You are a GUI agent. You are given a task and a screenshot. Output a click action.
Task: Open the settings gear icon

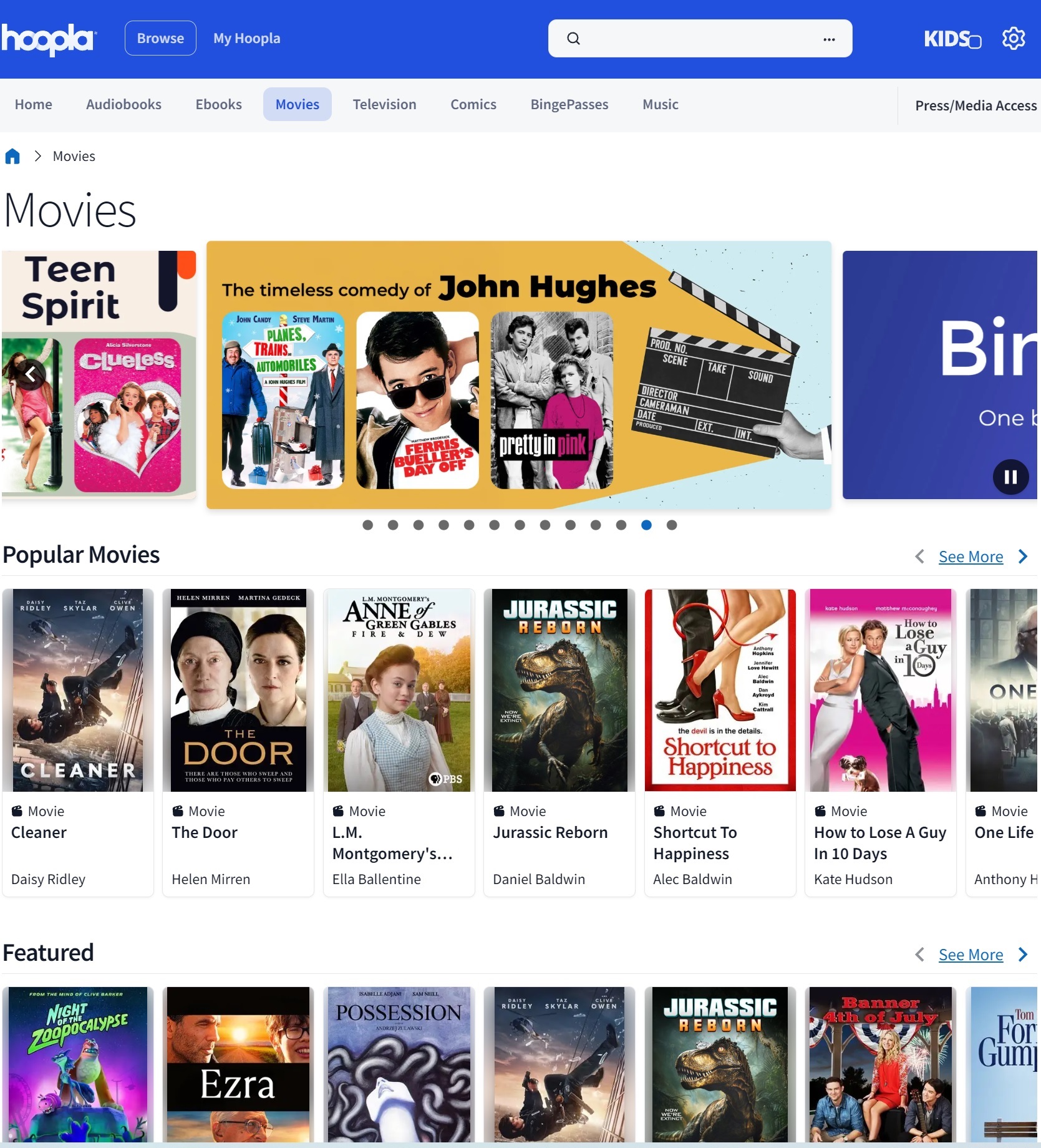[1014, 38]
